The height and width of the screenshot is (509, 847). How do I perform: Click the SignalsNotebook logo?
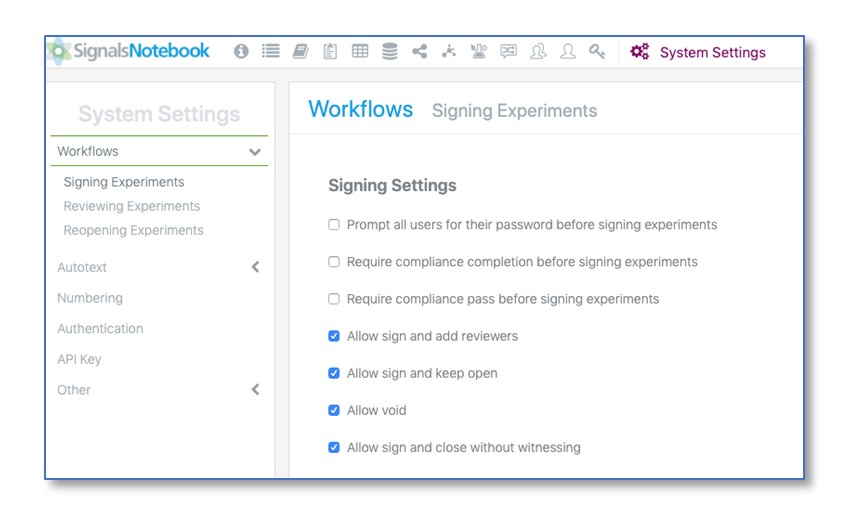[130, 52]
